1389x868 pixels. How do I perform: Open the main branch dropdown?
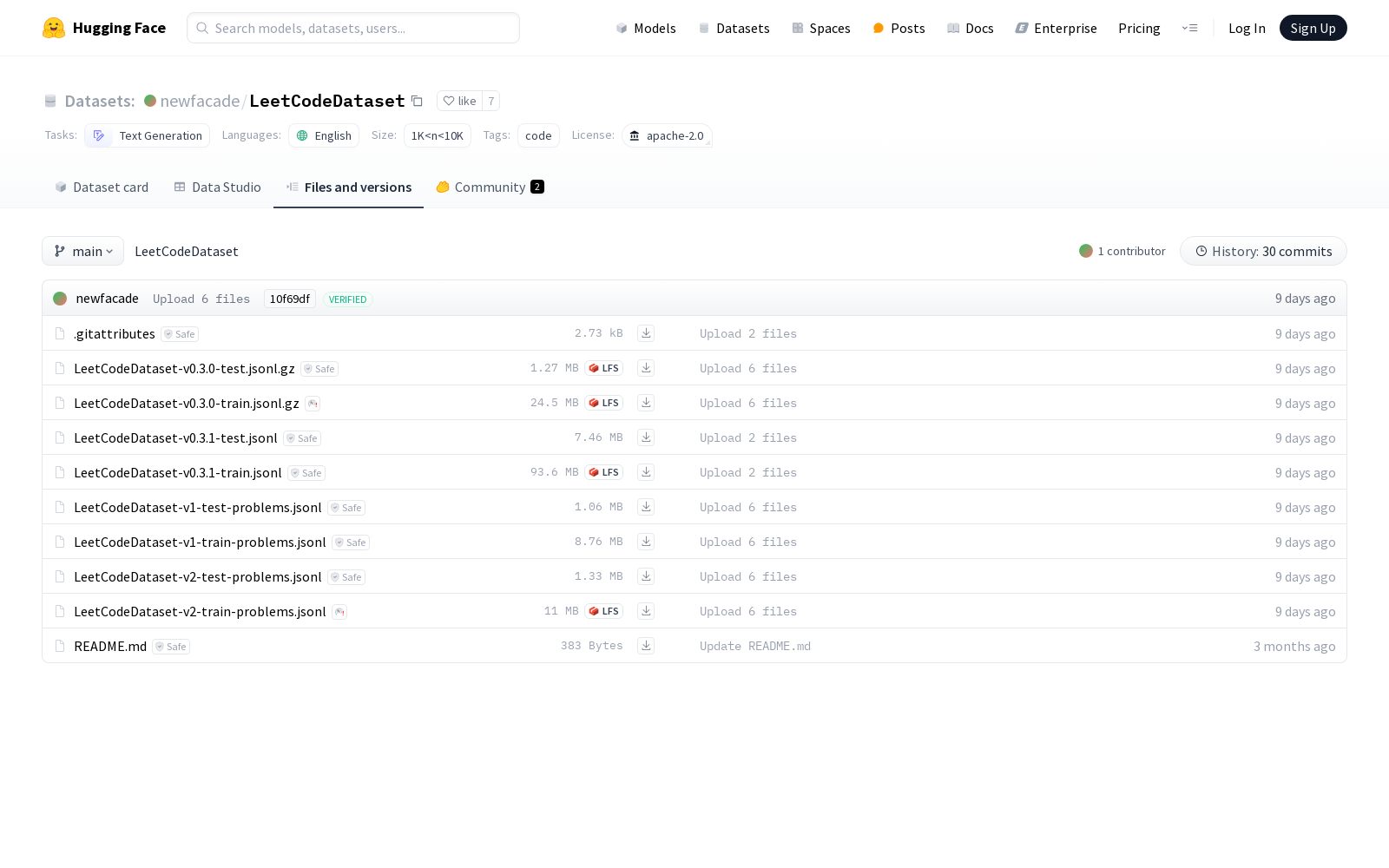click(x=82, y=251)
